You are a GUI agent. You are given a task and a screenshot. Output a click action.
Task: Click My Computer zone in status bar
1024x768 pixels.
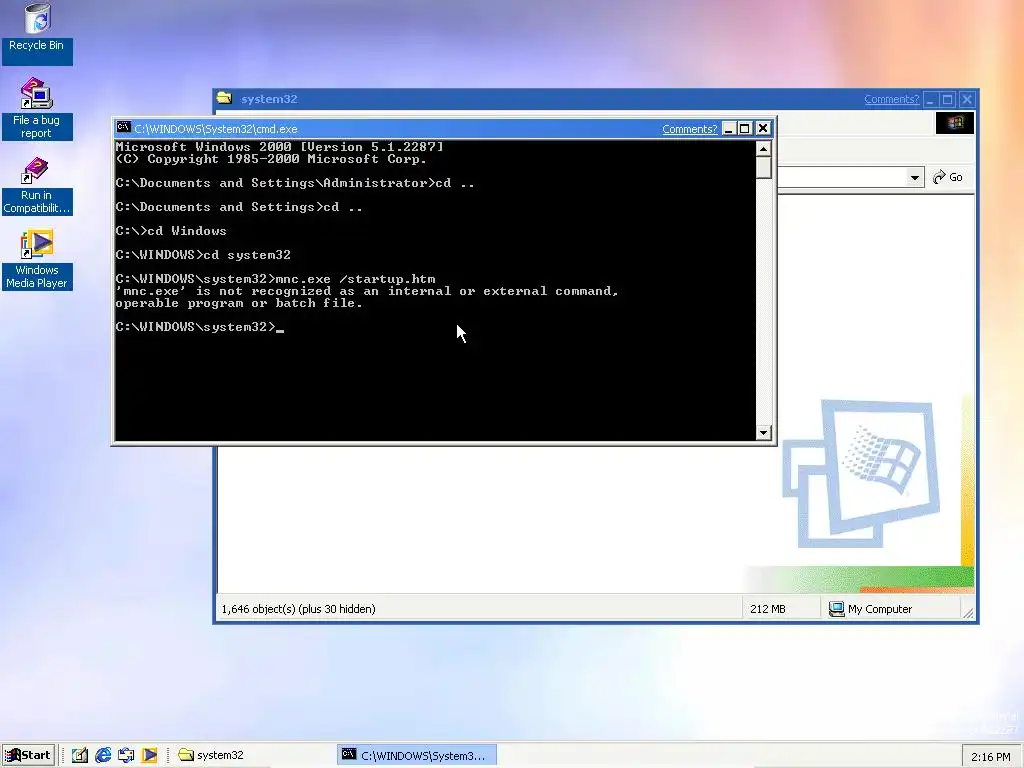pyautogui.click(x=871, y=609)
